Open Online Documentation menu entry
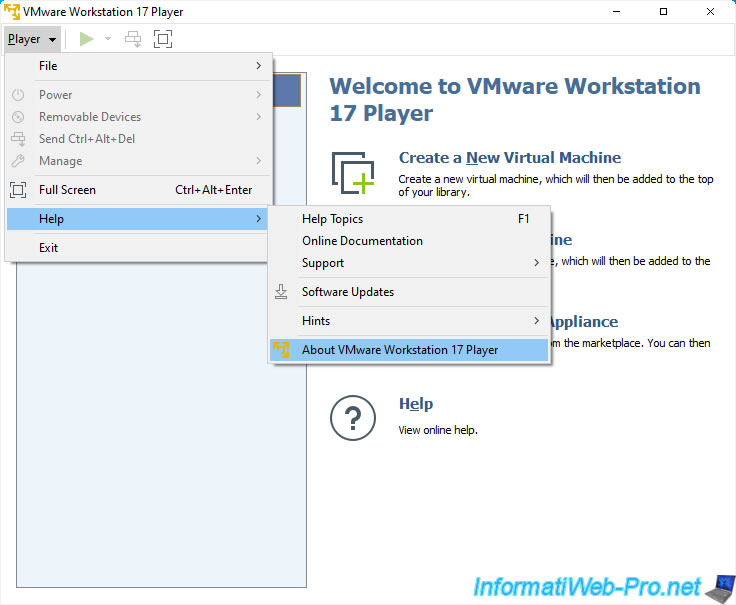The height and width of the screenshot is (605, 736). [362, 241]
